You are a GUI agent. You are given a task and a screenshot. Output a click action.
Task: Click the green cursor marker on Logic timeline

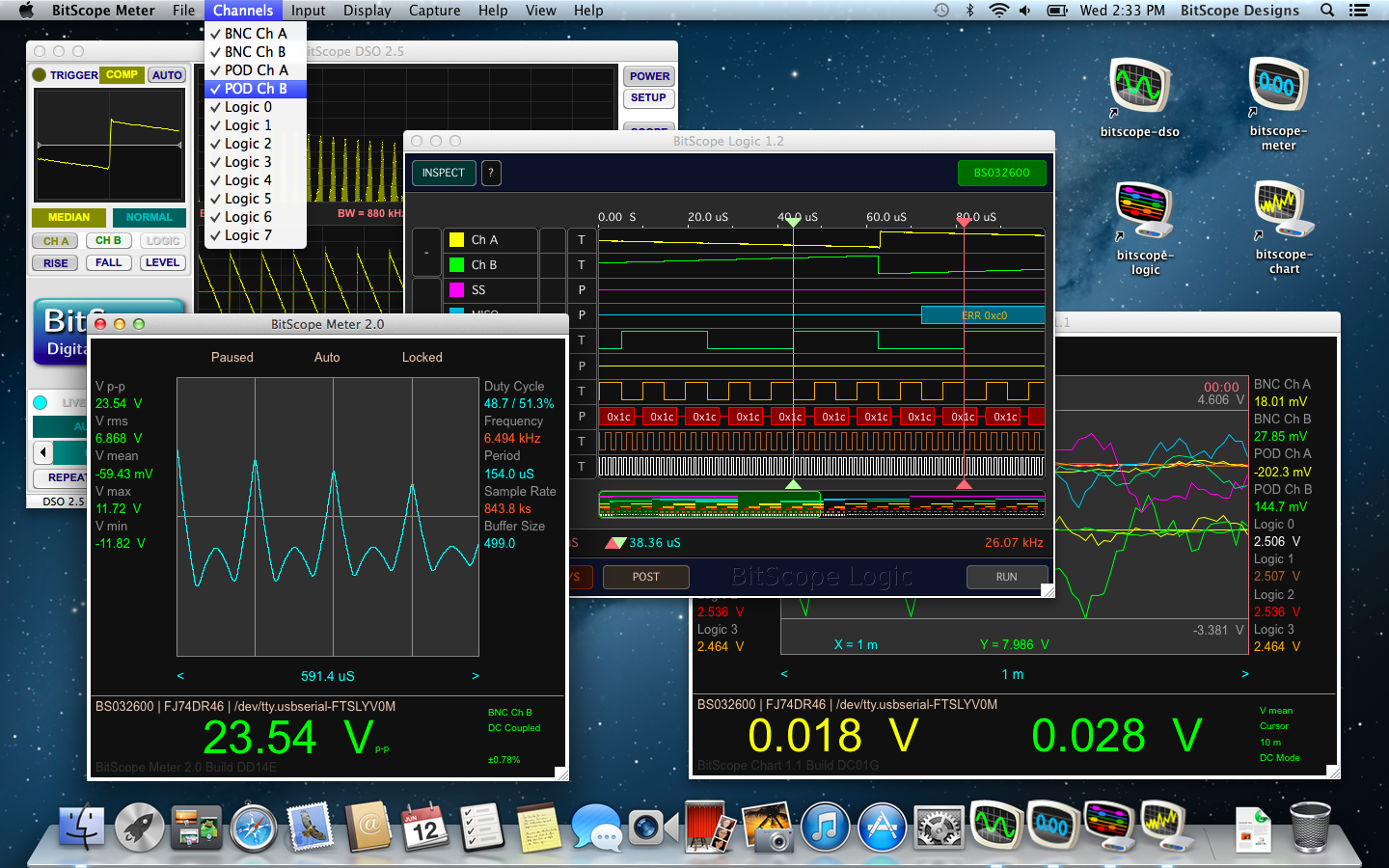coord(793,222)
